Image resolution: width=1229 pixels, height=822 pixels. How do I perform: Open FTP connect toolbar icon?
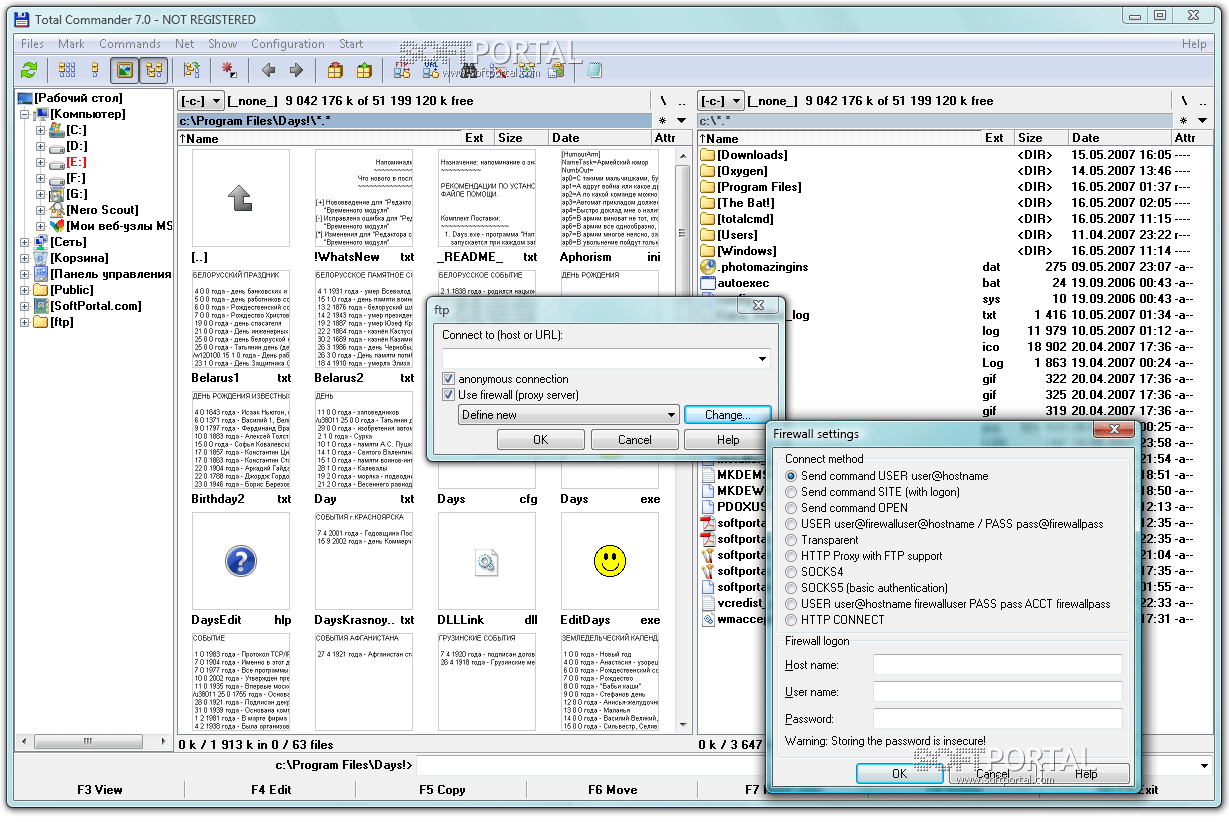pos(403,70)
